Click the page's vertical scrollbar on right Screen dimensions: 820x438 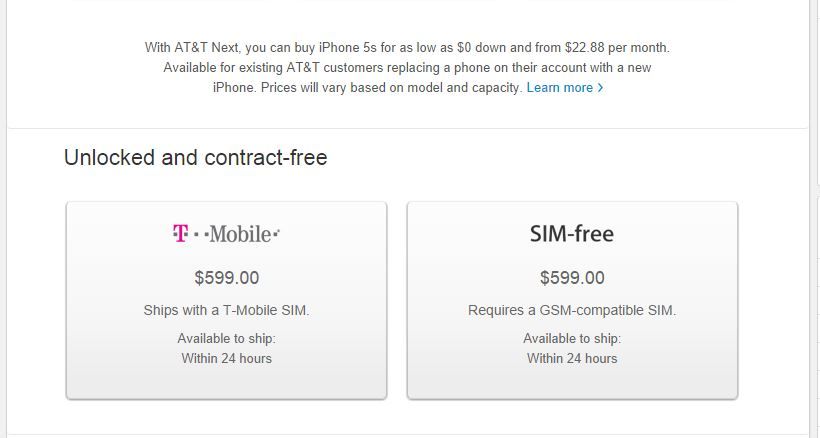click(815, 219)
